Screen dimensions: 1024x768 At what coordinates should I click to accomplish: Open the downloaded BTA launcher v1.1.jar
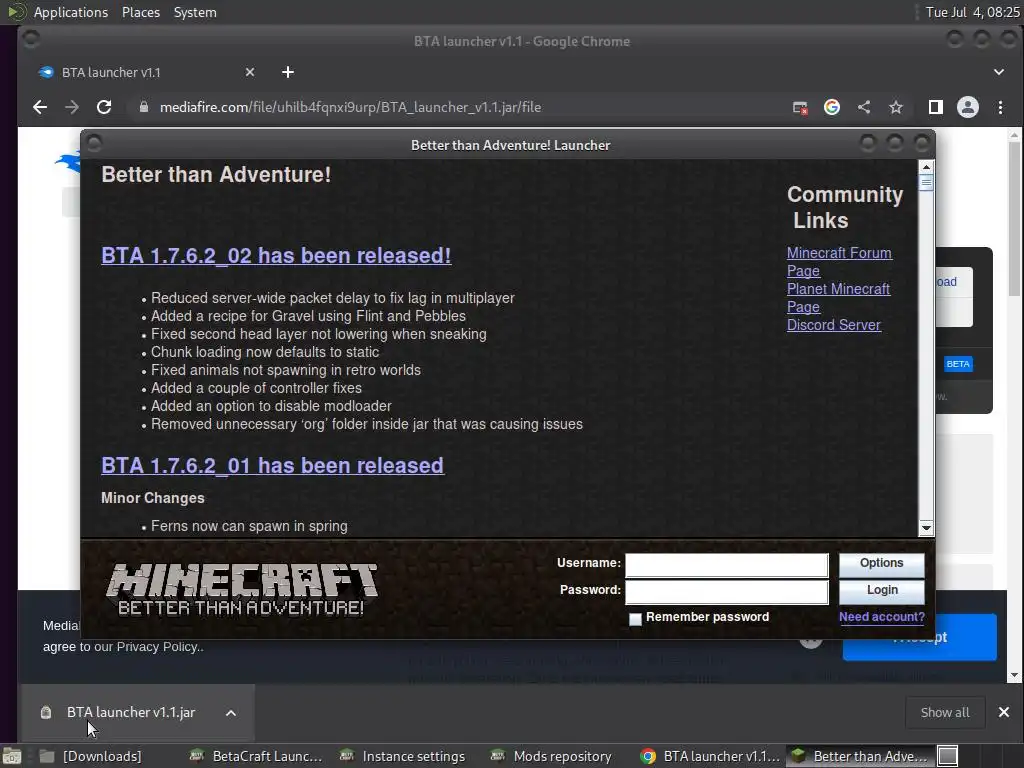tap(131, 712)
